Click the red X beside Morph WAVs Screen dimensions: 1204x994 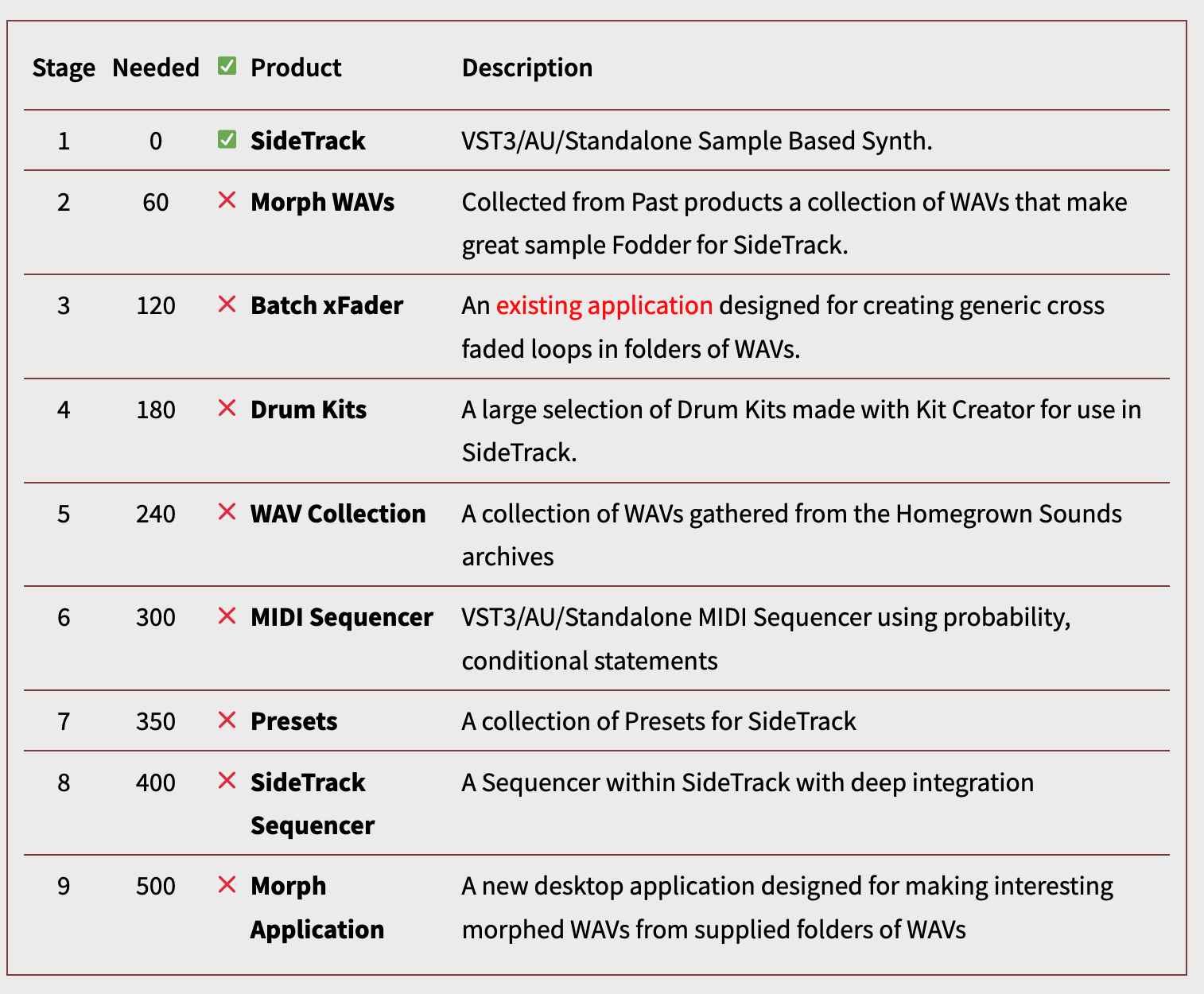click(x=227, y=200)
